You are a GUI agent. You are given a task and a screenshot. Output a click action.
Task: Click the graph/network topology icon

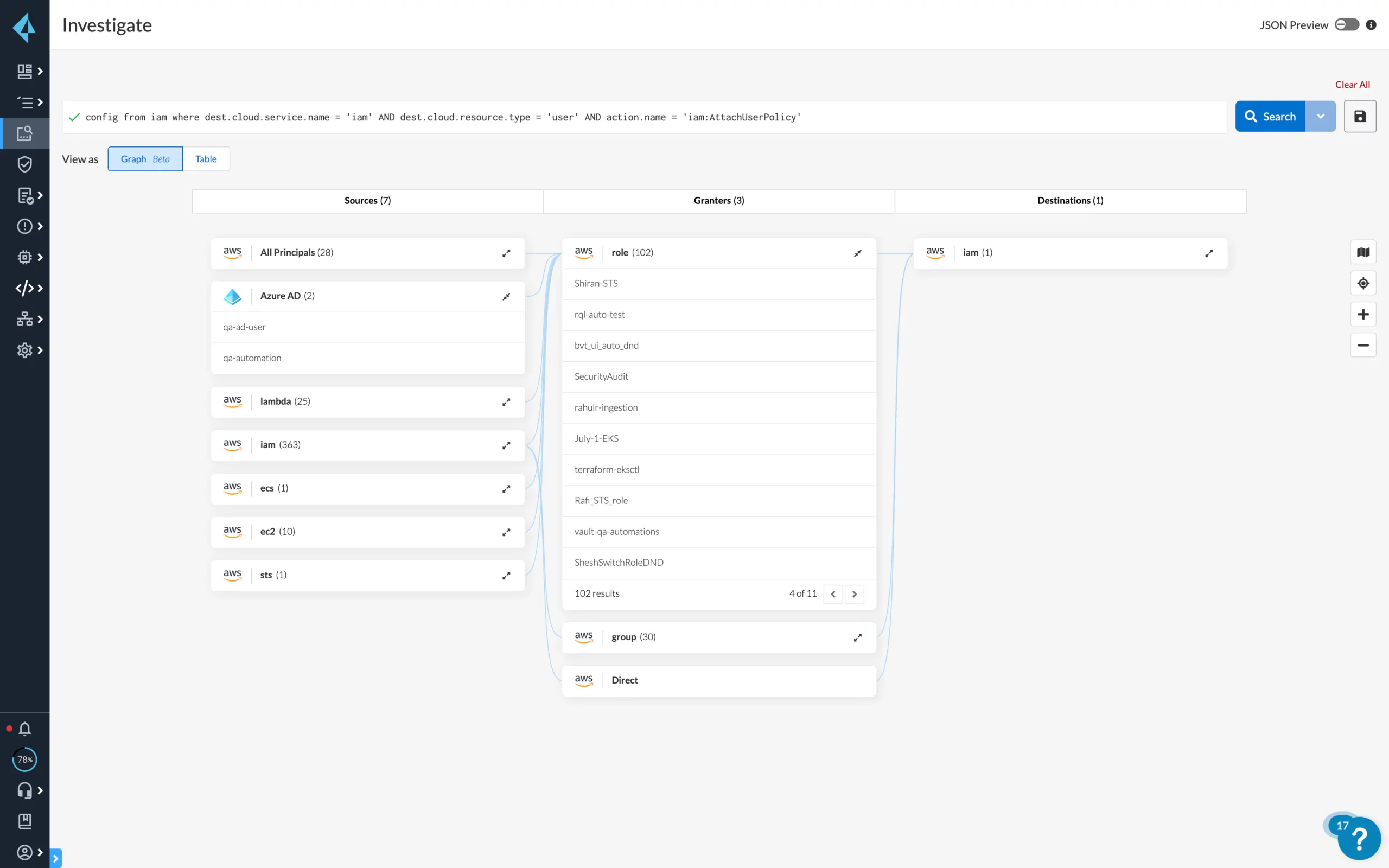pyautogui.click(x=25, y=319)
